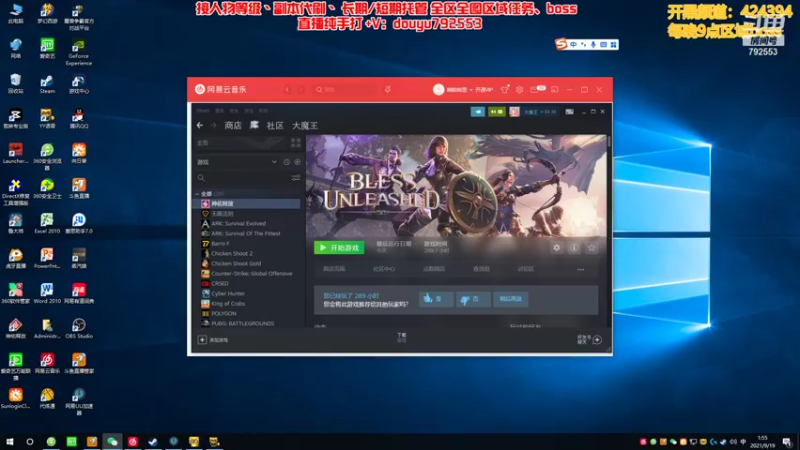Image resolution: width=800 pixels, height=450 pixels.
Task: Open friends and chat plus icon in Steam
Action: (597, 340)
